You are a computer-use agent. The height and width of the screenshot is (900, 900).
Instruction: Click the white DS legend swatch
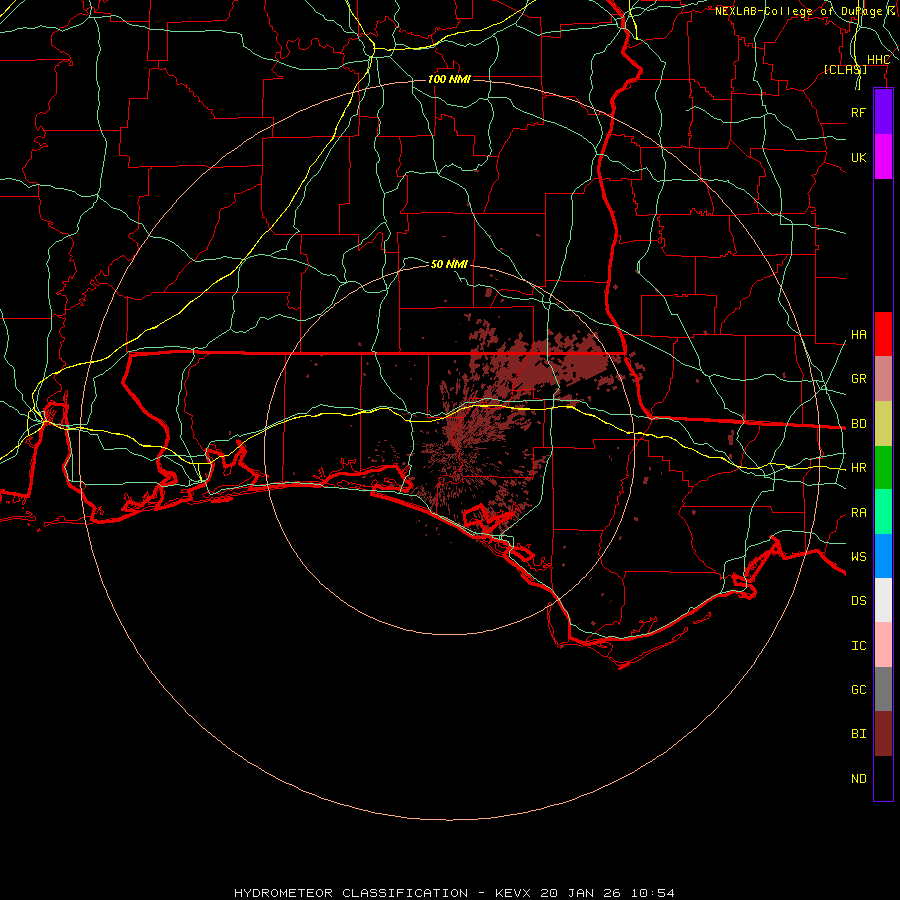click(x=883, y=600)
